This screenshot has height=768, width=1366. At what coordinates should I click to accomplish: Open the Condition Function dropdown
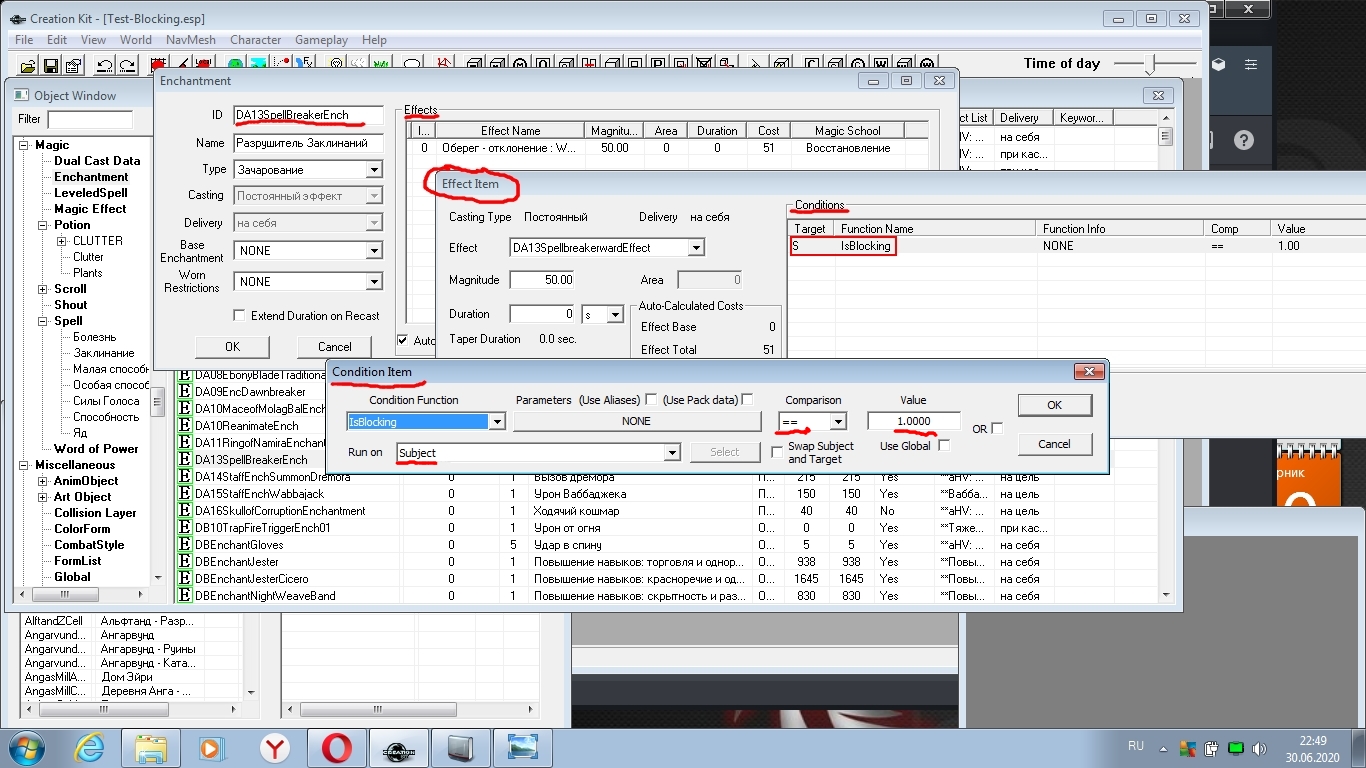[497, 422]
